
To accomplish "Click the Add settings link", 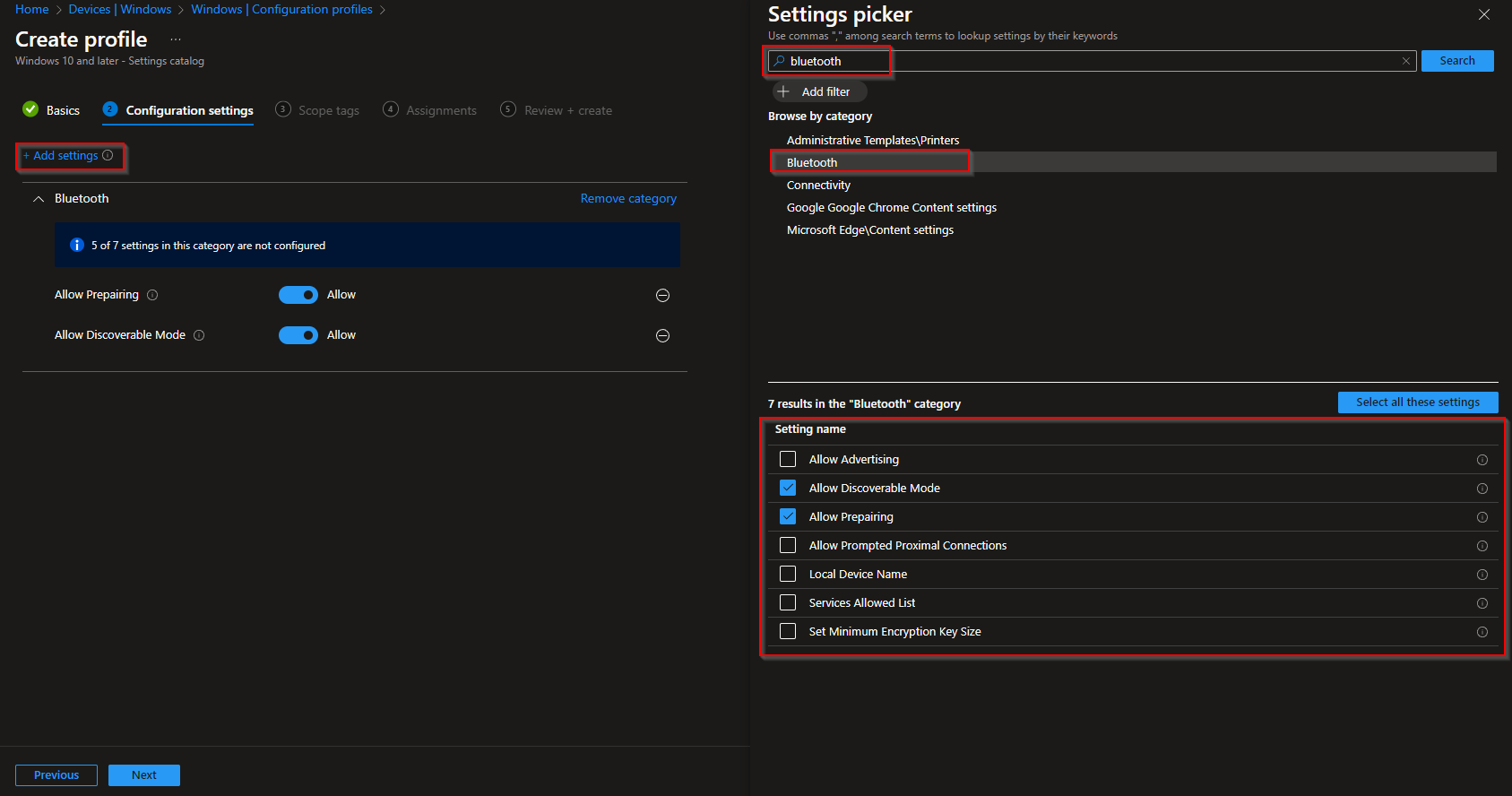I will tap(61, 155).
